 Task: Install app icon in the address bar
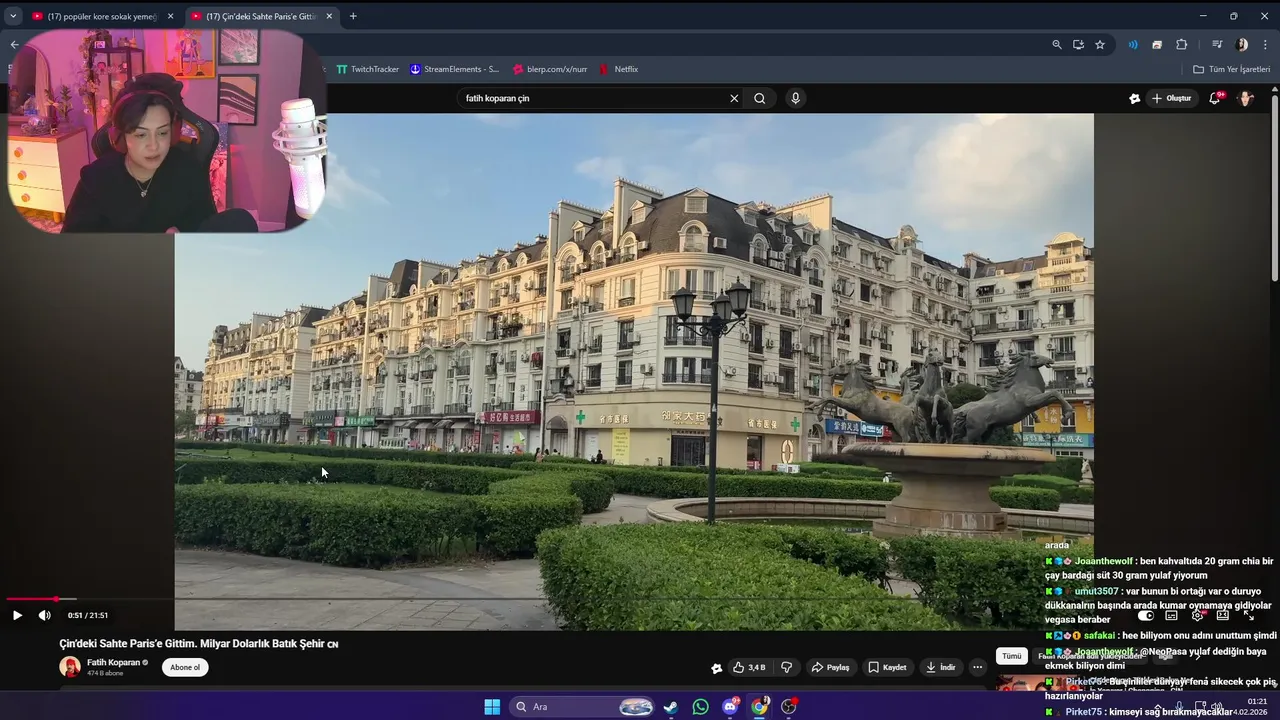click(x=1078, y=44)
